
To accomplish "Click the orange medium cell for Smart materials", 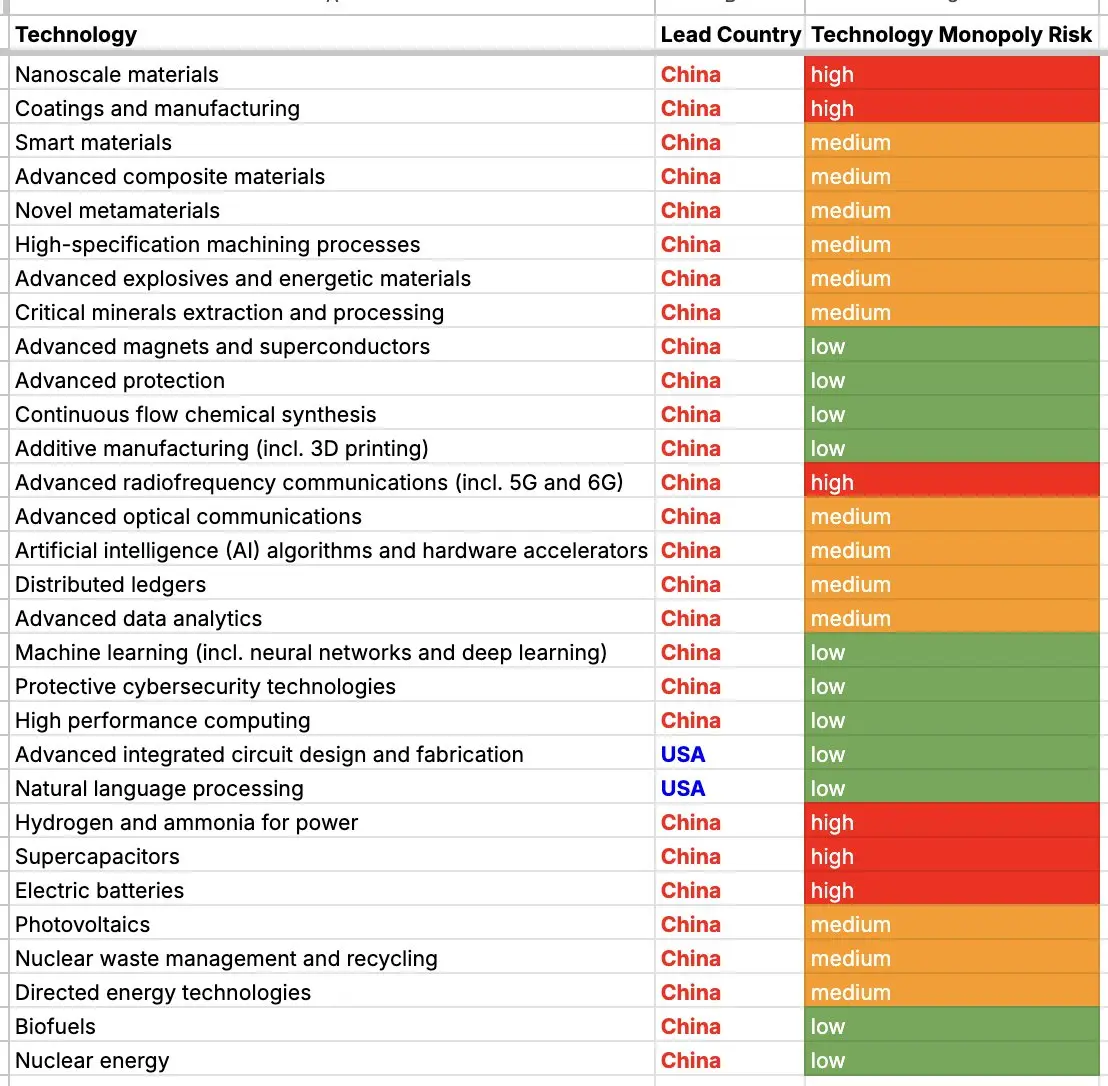I will (x=952, y=141).
